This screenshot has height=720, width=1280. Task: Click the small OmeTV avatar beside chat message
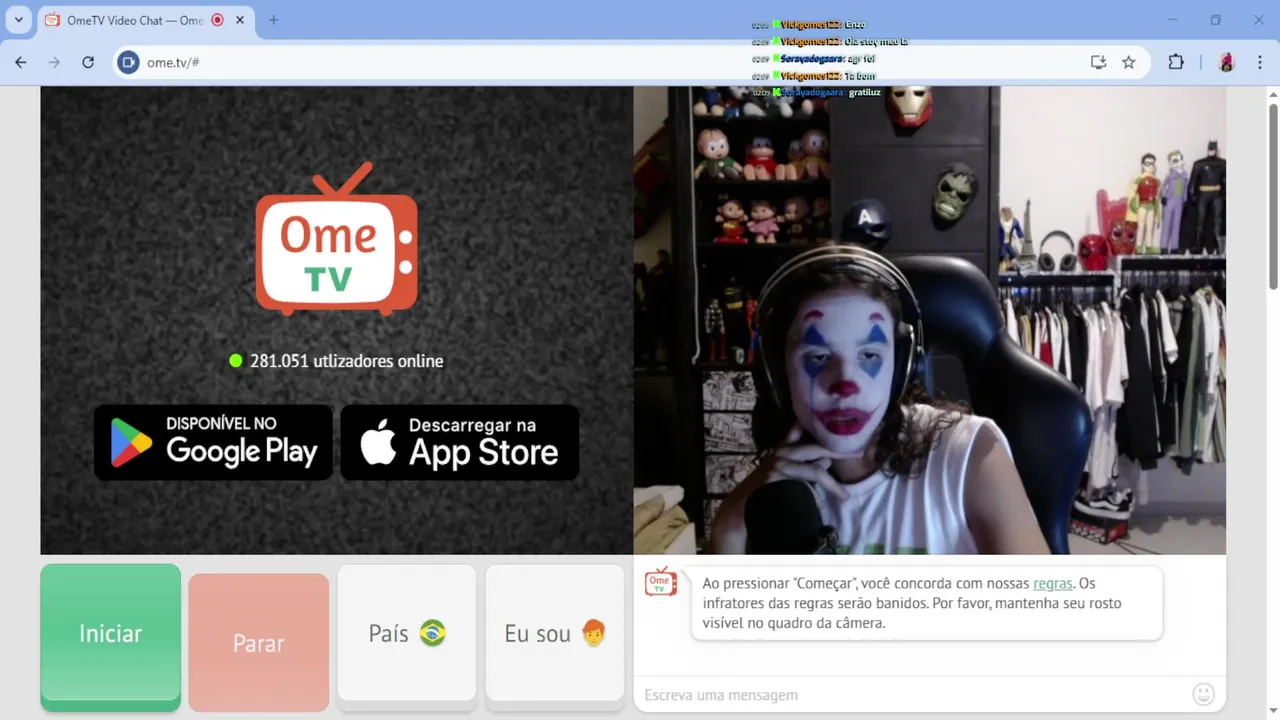point(660,582)
